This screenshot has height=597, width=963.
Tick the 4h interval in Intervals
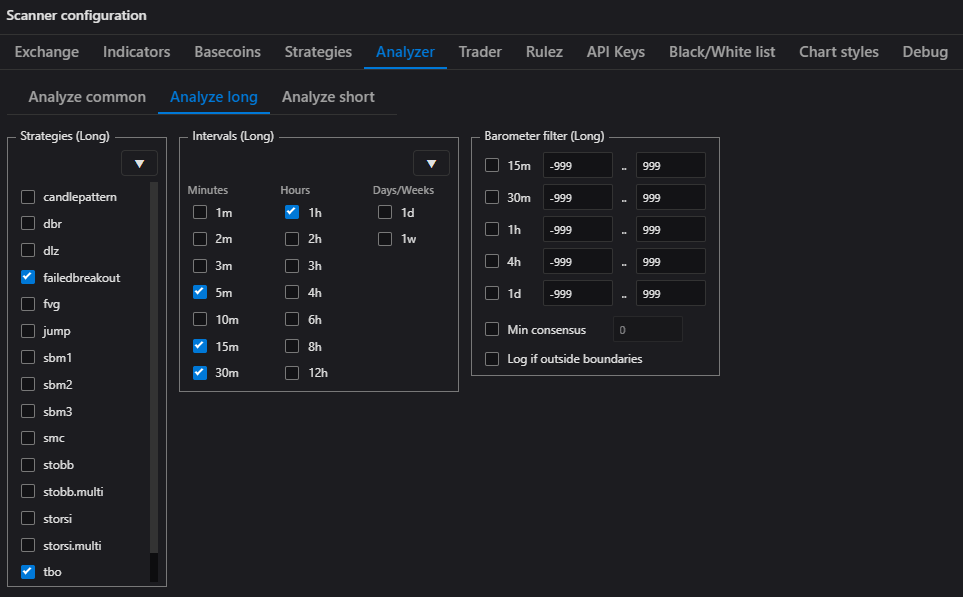coord(292,292)
